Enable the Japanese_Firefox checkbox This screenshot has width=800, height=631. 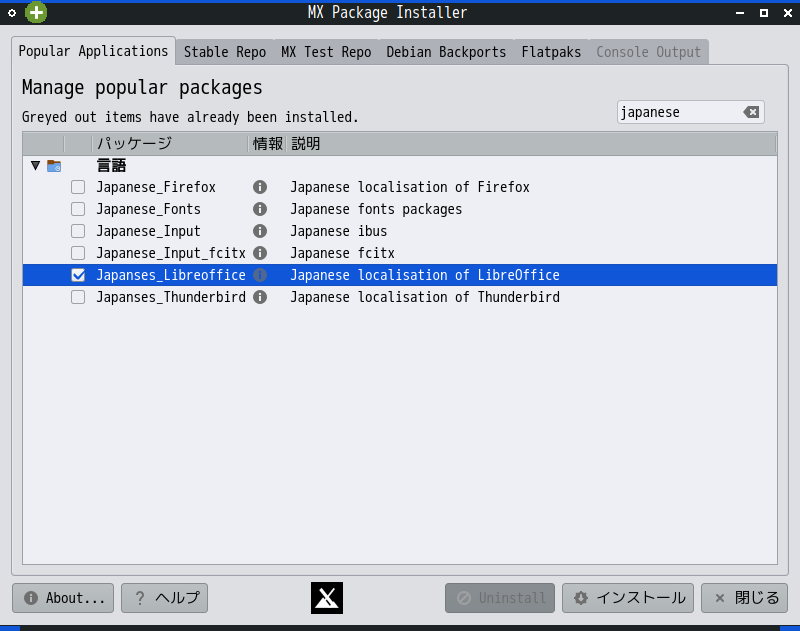pyautogui.click(x=78, y=187)
